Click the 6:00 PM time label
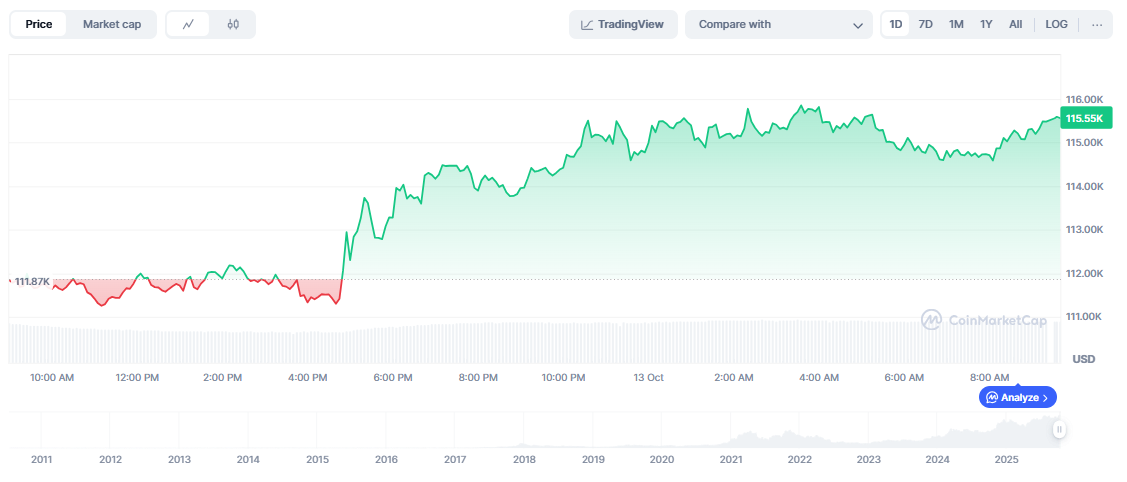 tap(393, 378)
